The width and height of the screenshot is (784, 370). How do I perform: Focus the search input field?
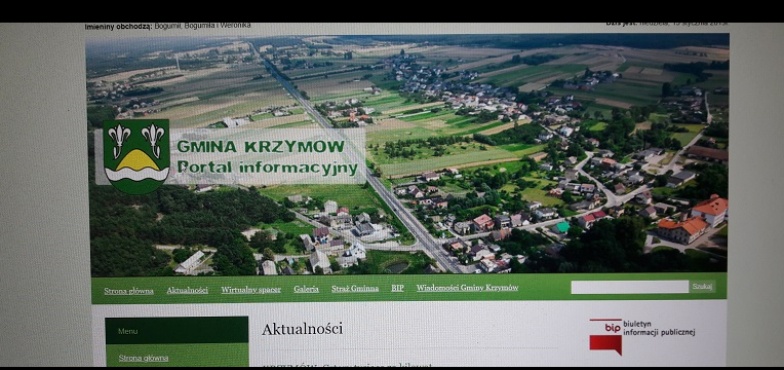[630, 287]
